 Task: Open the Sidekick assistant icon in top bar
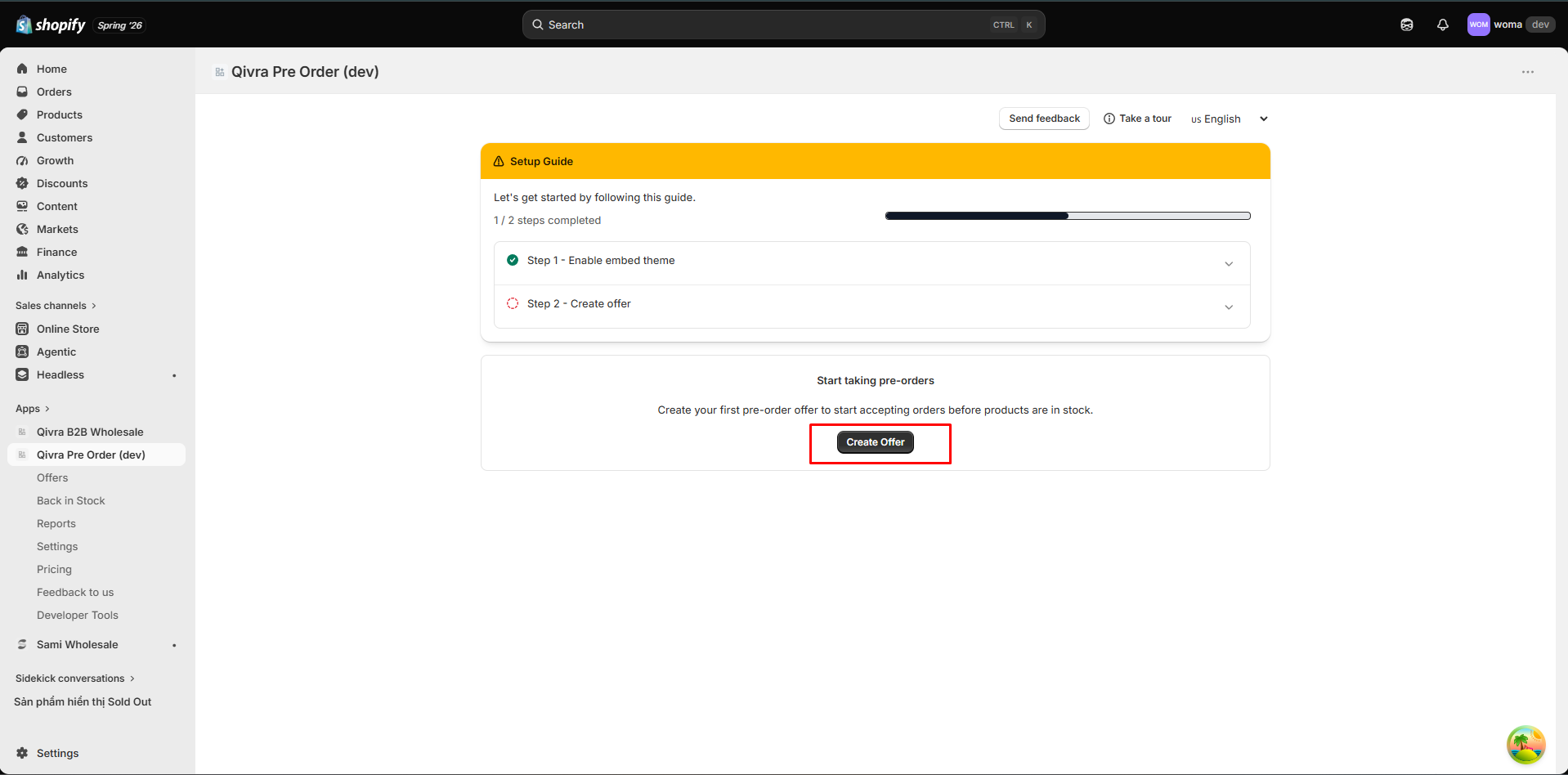coord(1407,25)
